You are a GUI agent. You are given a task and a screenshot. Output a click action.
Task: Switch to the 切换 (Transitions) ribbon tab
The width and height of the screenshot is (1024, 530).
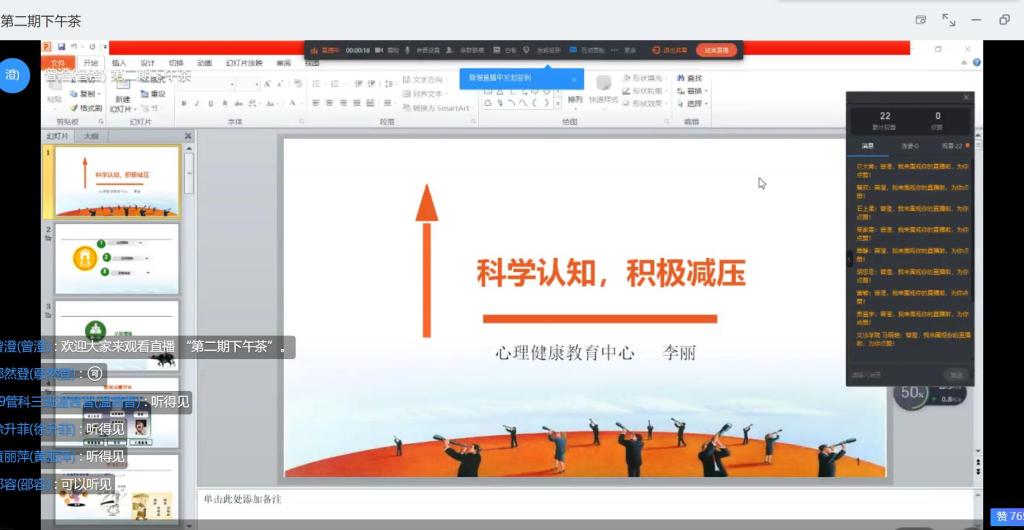[x=176, y=63]
